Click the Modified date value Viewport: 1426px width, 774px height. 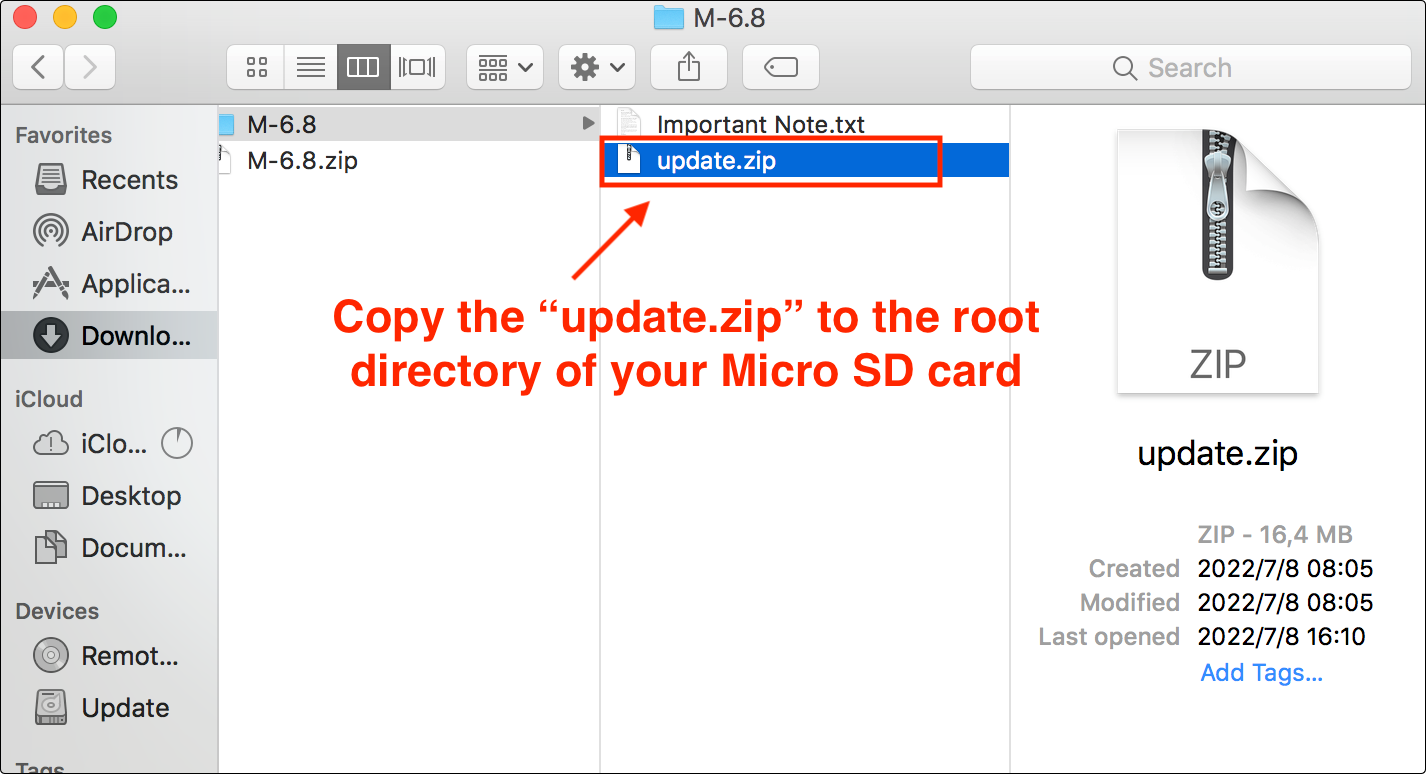(x=1285, y=603)
